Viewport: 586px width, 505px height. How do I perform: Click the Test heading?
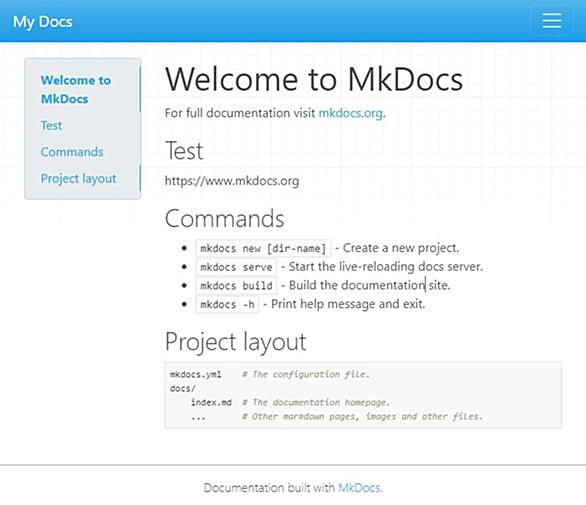(184, 151)
